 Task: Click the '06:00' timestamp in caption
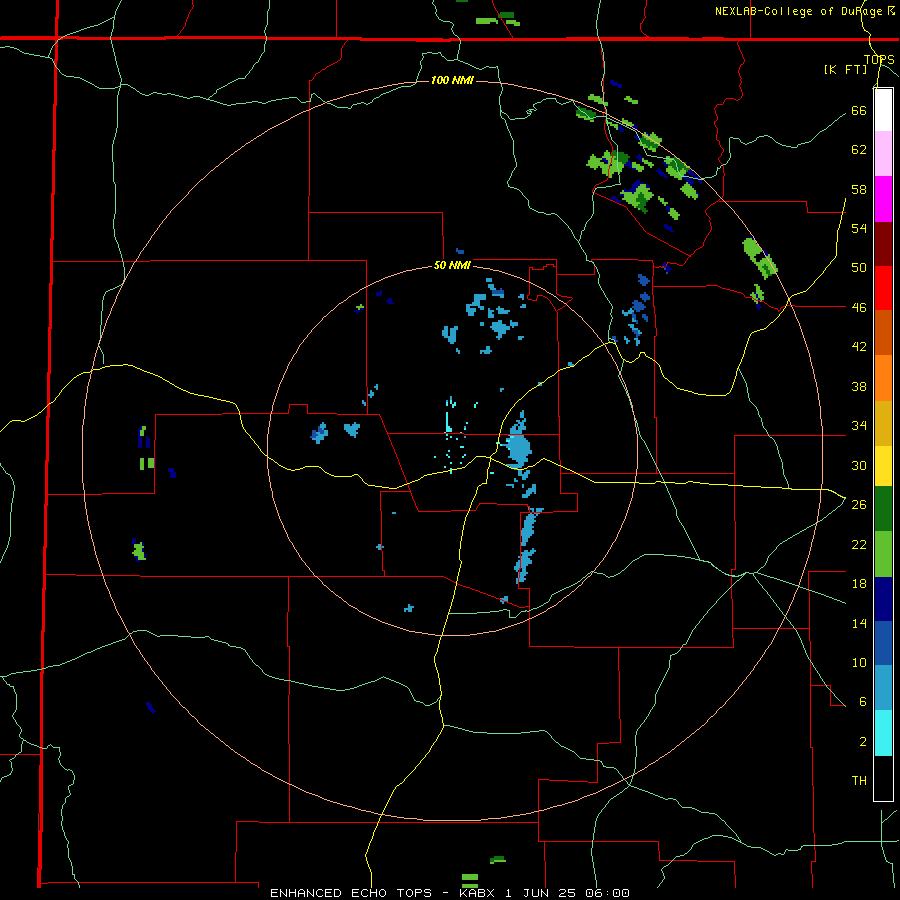click(607, 893)
